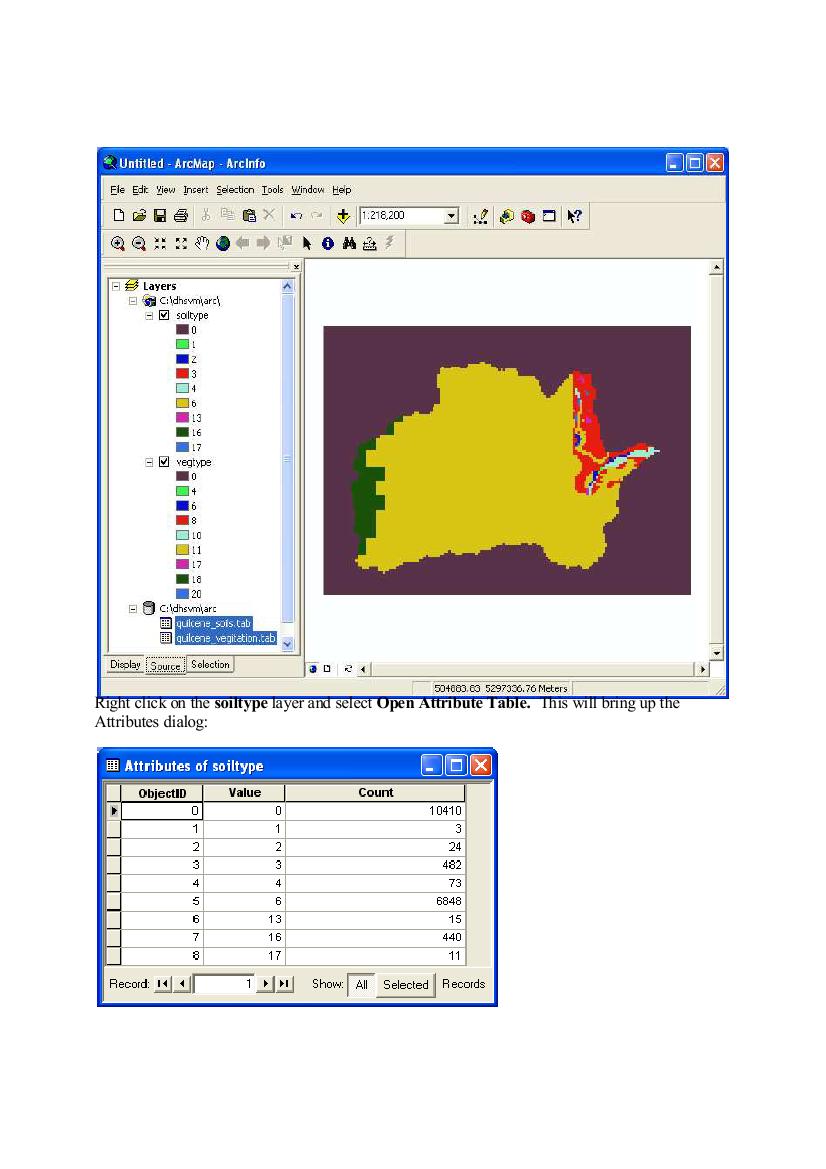
Task: Collapse the C:\dhsvm\arc\ folder with globe icon
Action: coord(133,300)
